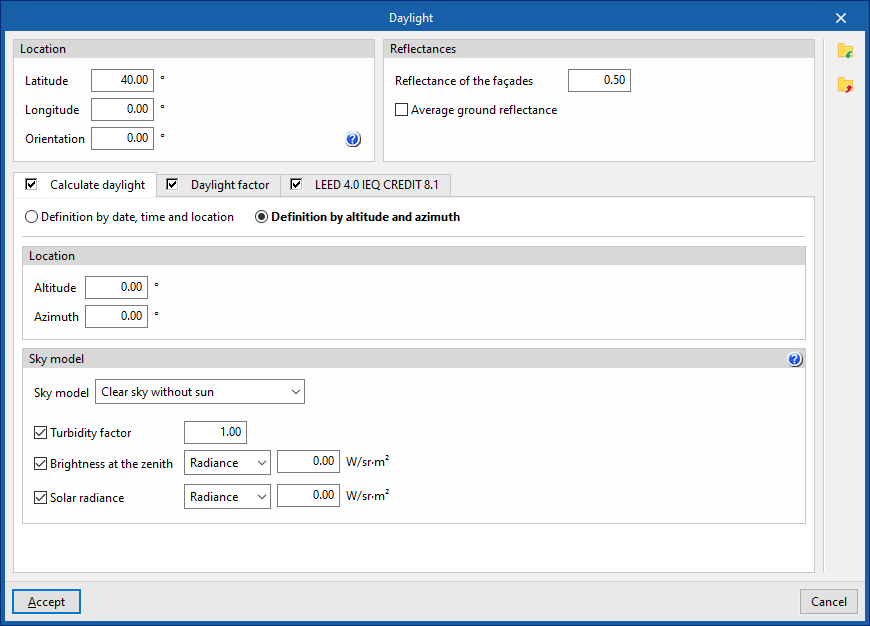Close the Daylight dialog
The image size is (870, 626).
click(841, 18)
